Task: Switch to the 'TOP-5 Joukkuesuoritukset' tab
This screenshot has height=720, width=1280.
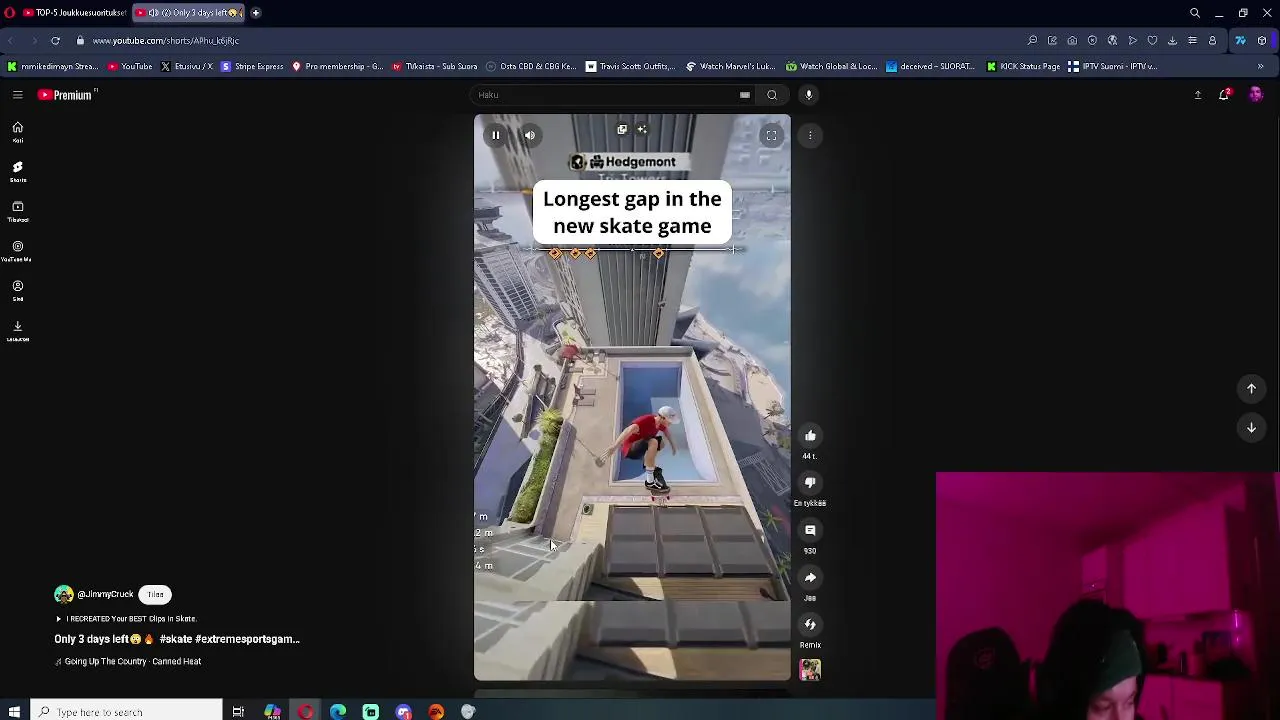Action: click(x=74, y=13)
